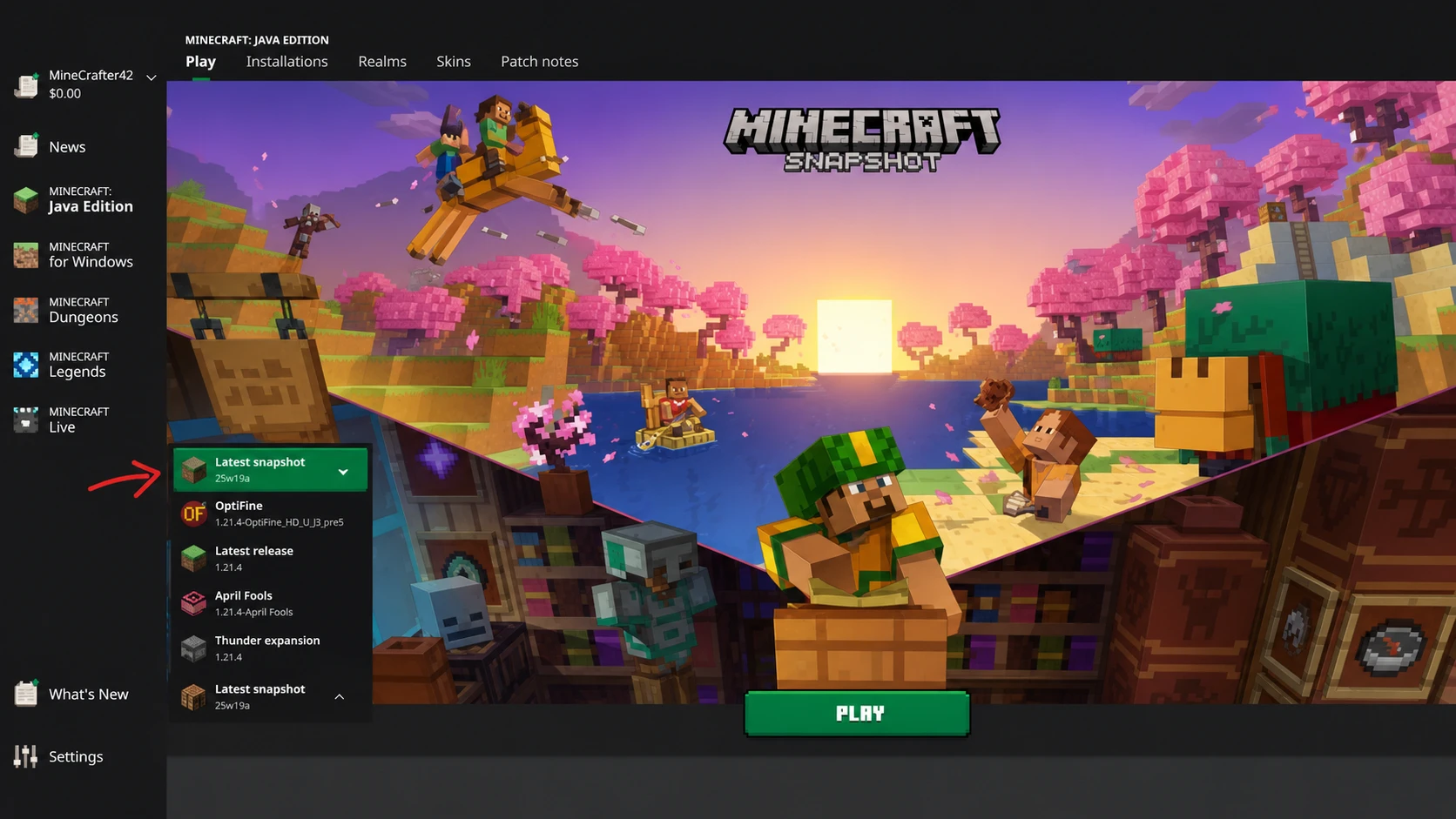Click the crafting table icon in bottom snapshot row
Image resolution: width=1456 pixels, height=819 pixels.
193,696
